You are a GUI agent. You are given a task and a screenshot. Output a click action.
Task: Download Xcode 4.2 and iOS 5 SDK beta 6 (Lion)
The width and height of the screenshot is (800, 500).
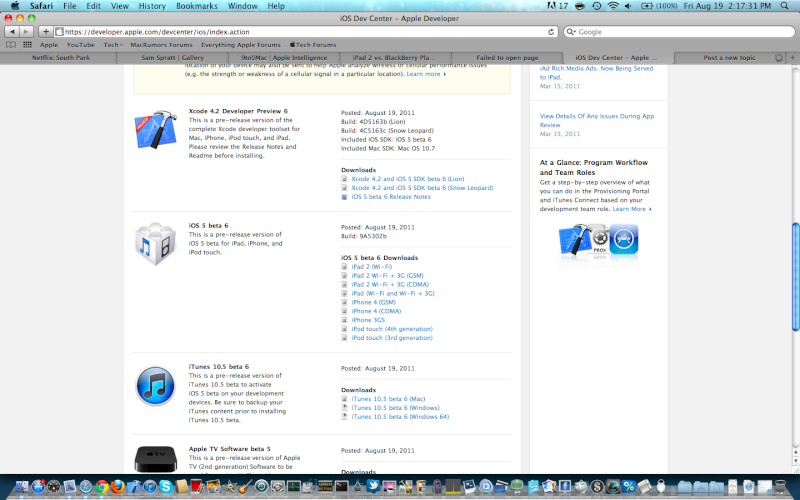tap(407, 179)
